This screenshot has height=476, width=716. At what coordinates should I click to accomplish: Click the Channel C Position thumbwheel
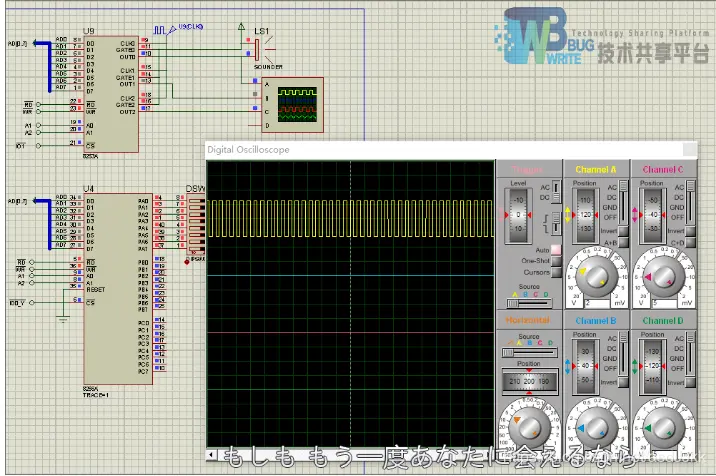coord(652,215)
